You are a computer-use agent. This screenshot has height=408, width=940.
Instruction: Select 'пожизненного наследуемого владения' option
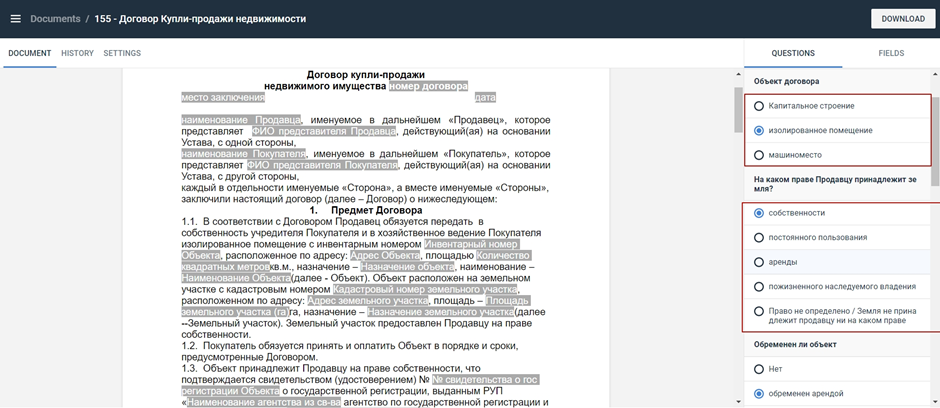coord(759,286)
